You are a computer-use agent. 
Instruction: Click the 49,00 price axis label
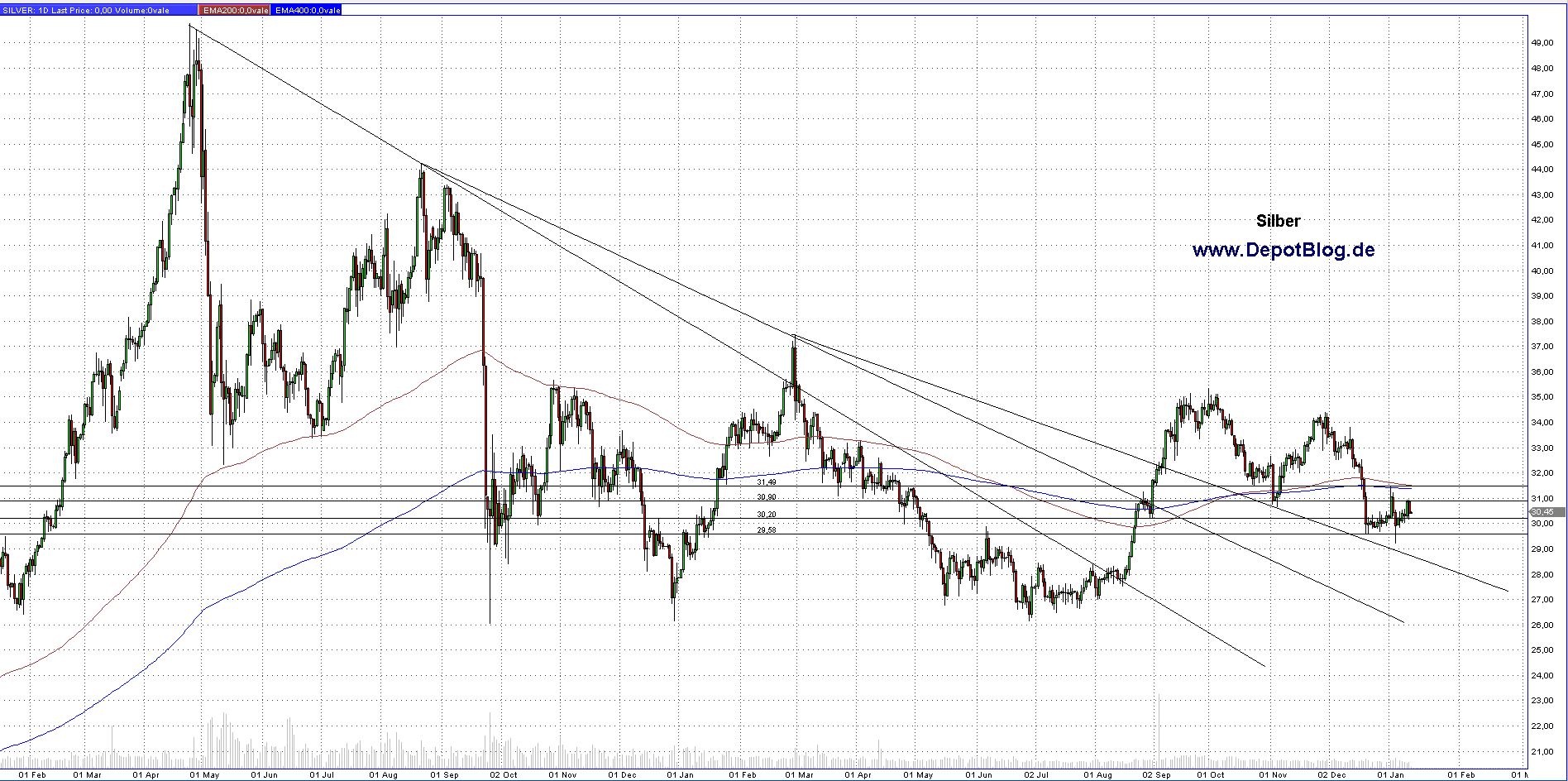tap(1542, 43)
